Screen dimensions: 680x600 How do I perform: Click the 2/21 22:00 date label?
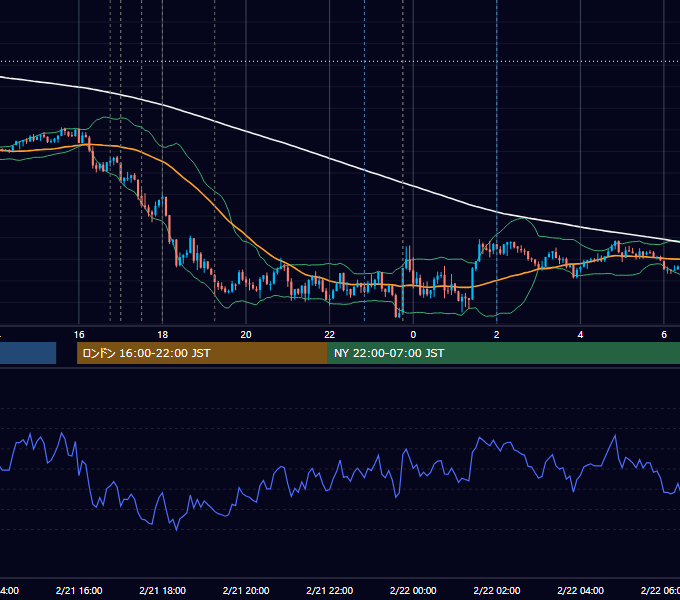(x=330, y=590)
